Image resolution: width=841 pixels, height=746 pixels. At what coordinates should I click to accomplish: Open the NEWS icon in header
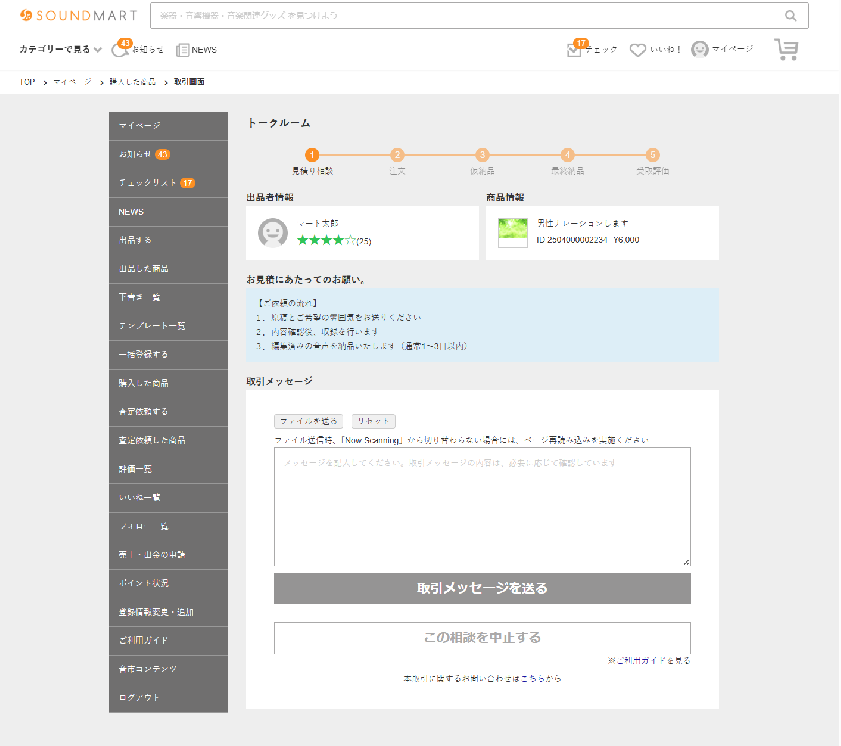[183, 50]
